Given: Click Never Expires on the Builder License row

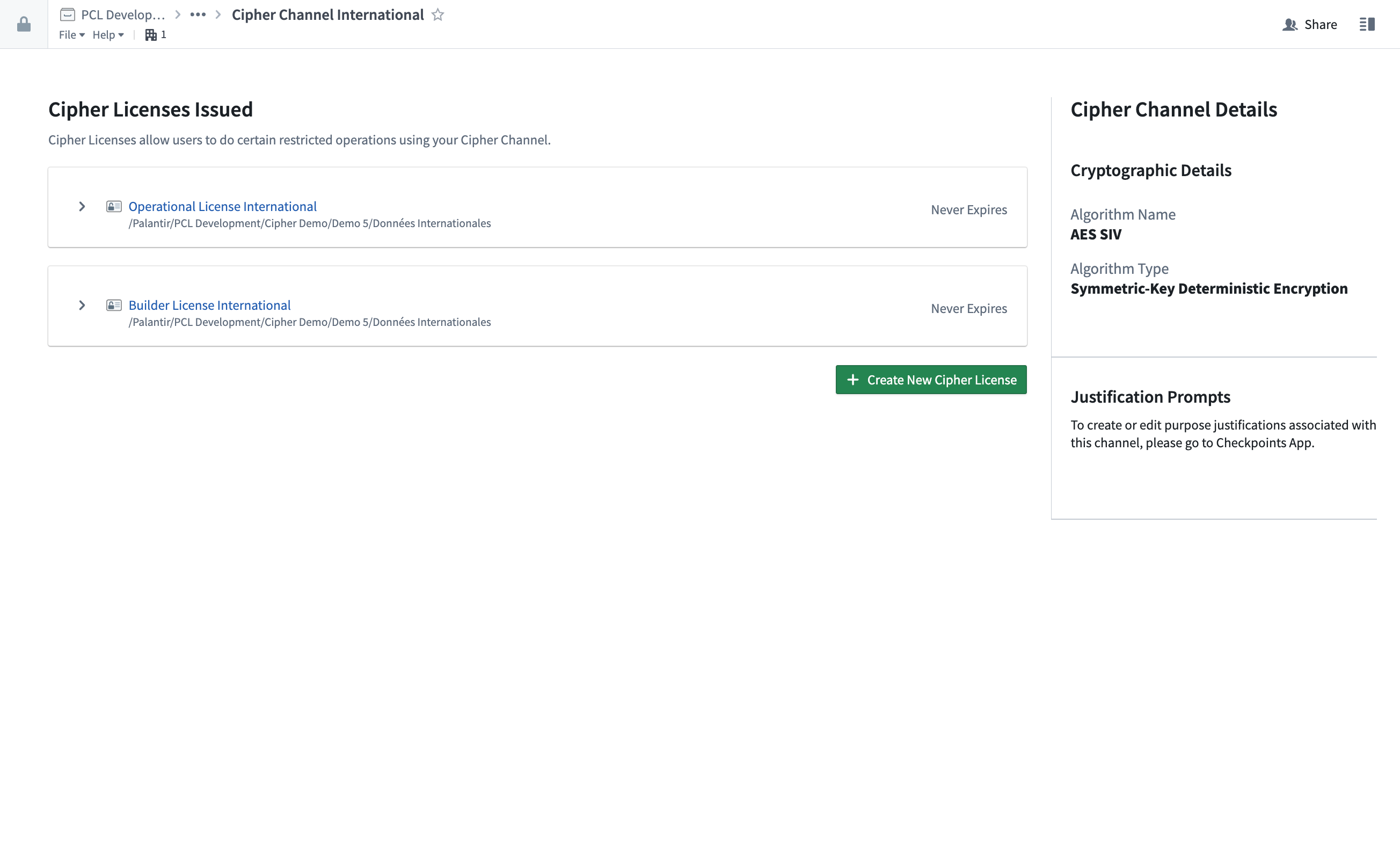Looking at the screenshot, I should pos(969,309).
